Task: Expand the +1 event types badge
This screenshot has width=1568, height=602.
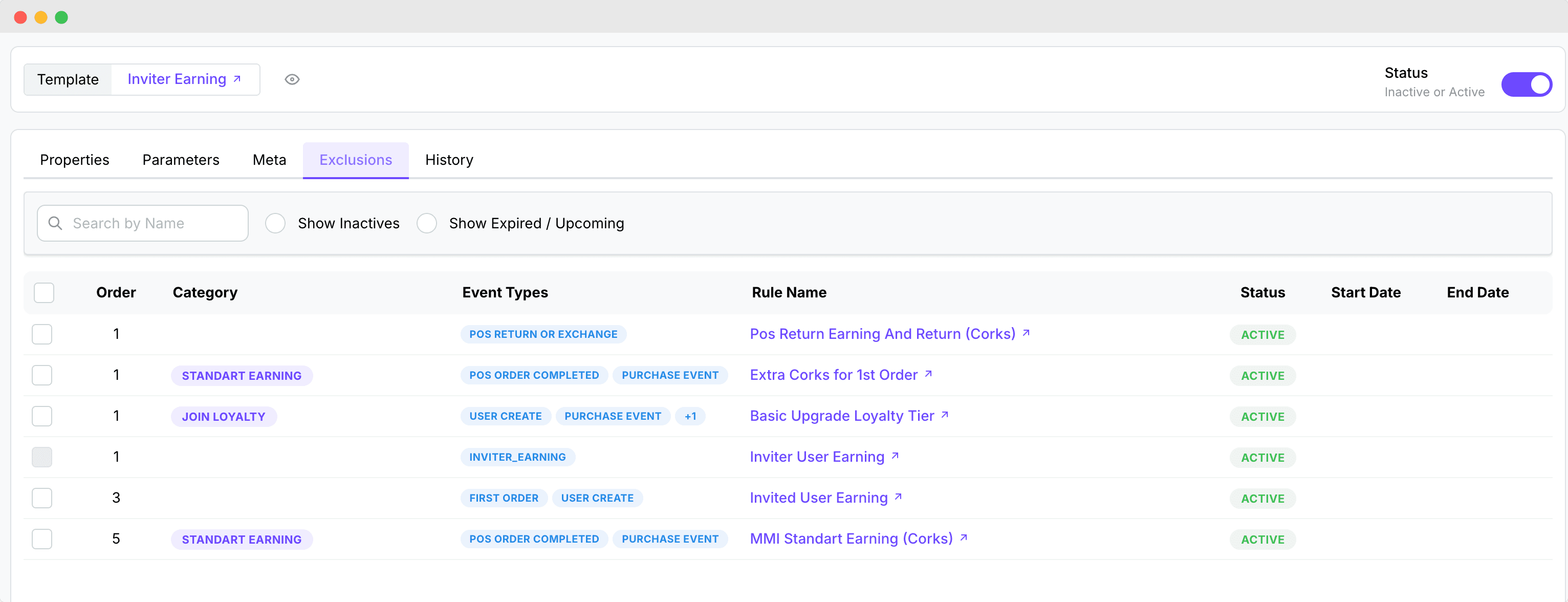Action: 690,416
